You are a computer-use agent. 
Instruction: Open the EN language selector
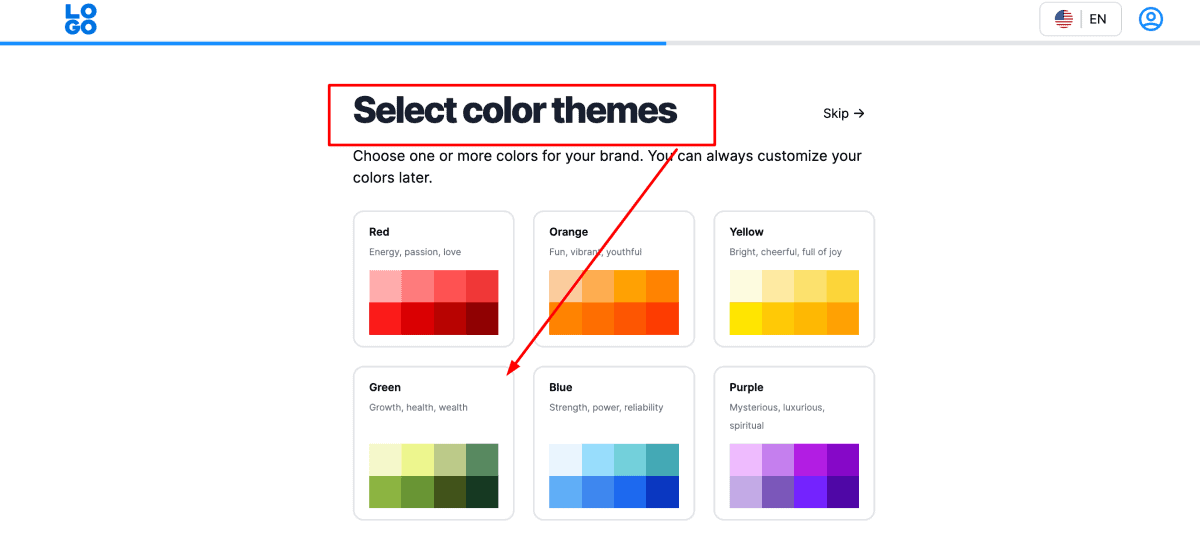coord(1081,19)
